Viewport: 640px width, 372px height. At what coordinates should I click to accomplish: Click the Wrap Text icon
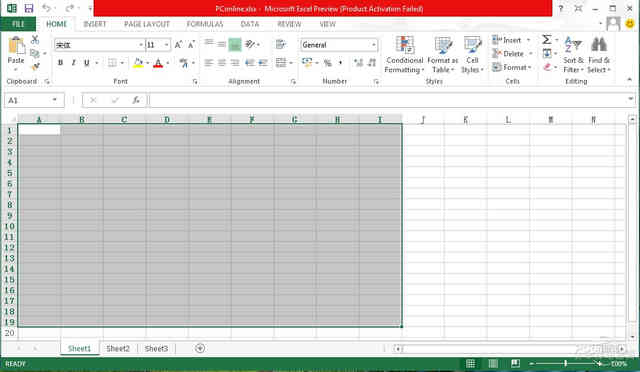[x=280, y=44]
